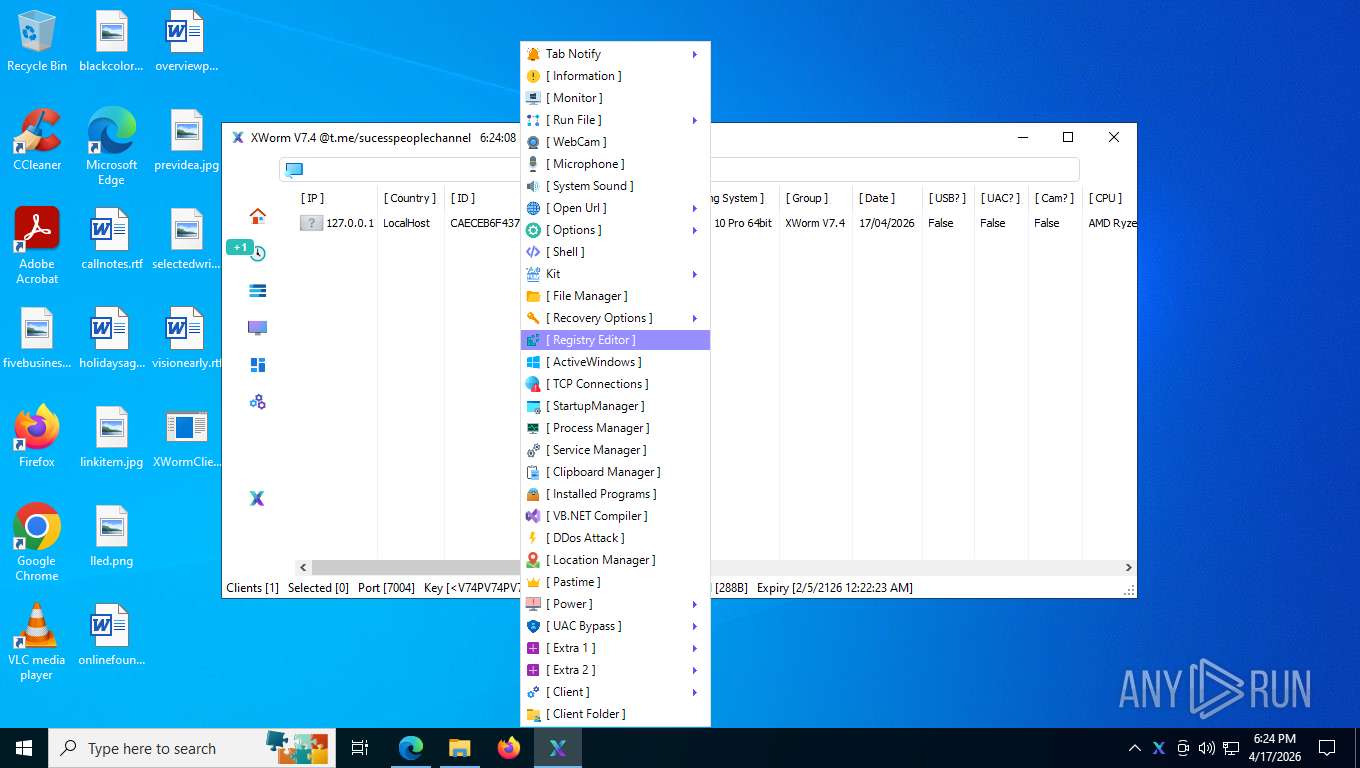Click the Process Manager icon
Image resolution: width=1360 pixels, height=768 pixels.
(533, 428)
